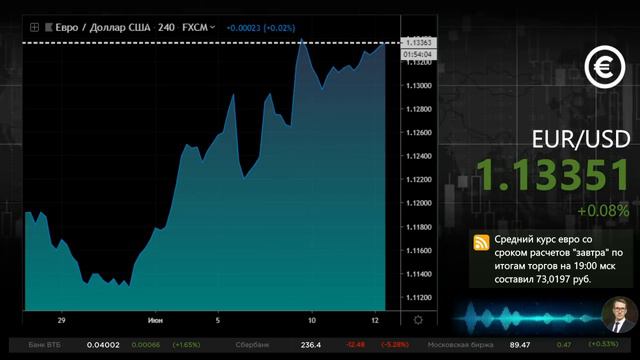
Task: Click the RSS news feed icon
Action: [481, 242]
